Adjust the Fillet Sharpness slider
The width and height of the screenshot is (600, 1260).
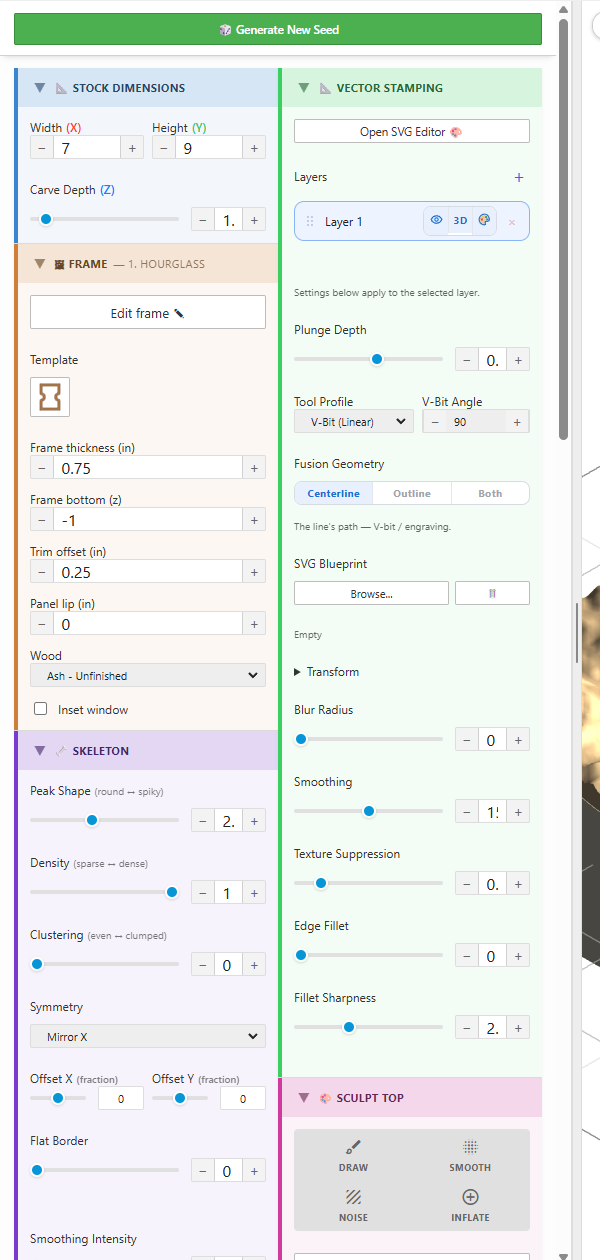(x=368, y=1027)
